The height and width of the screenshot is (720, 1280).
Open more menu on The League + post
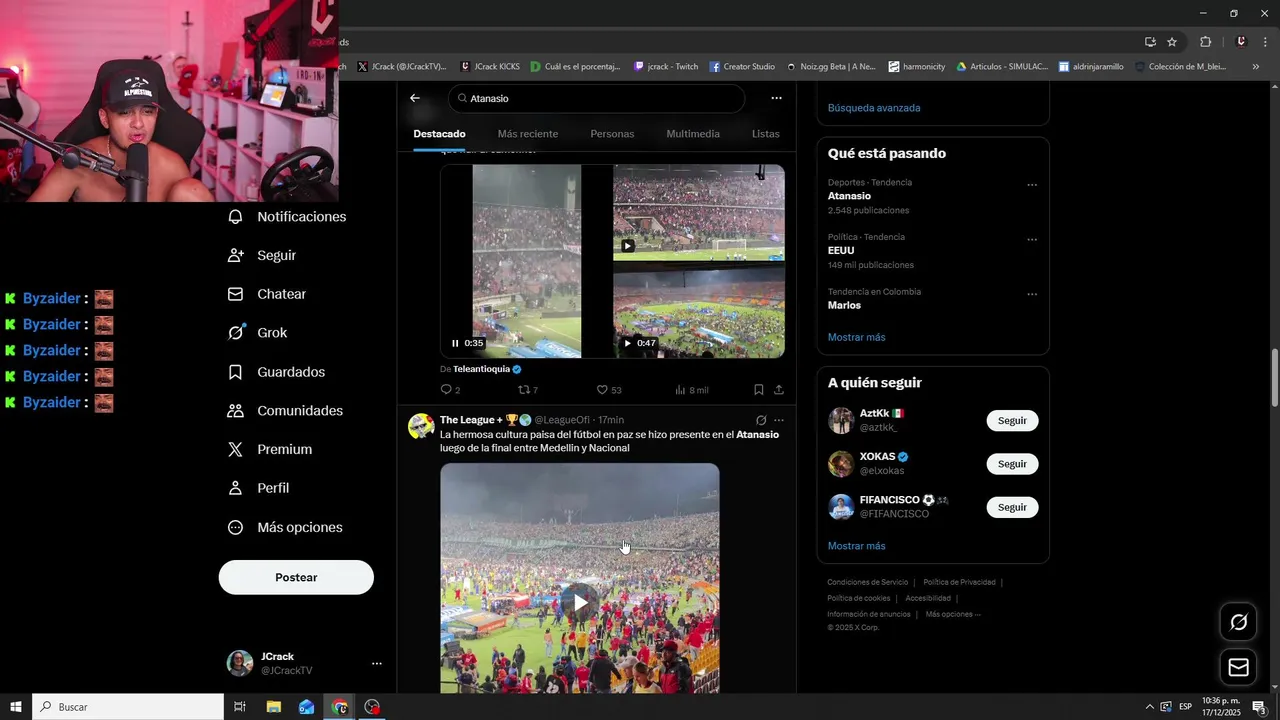[779, 420]
